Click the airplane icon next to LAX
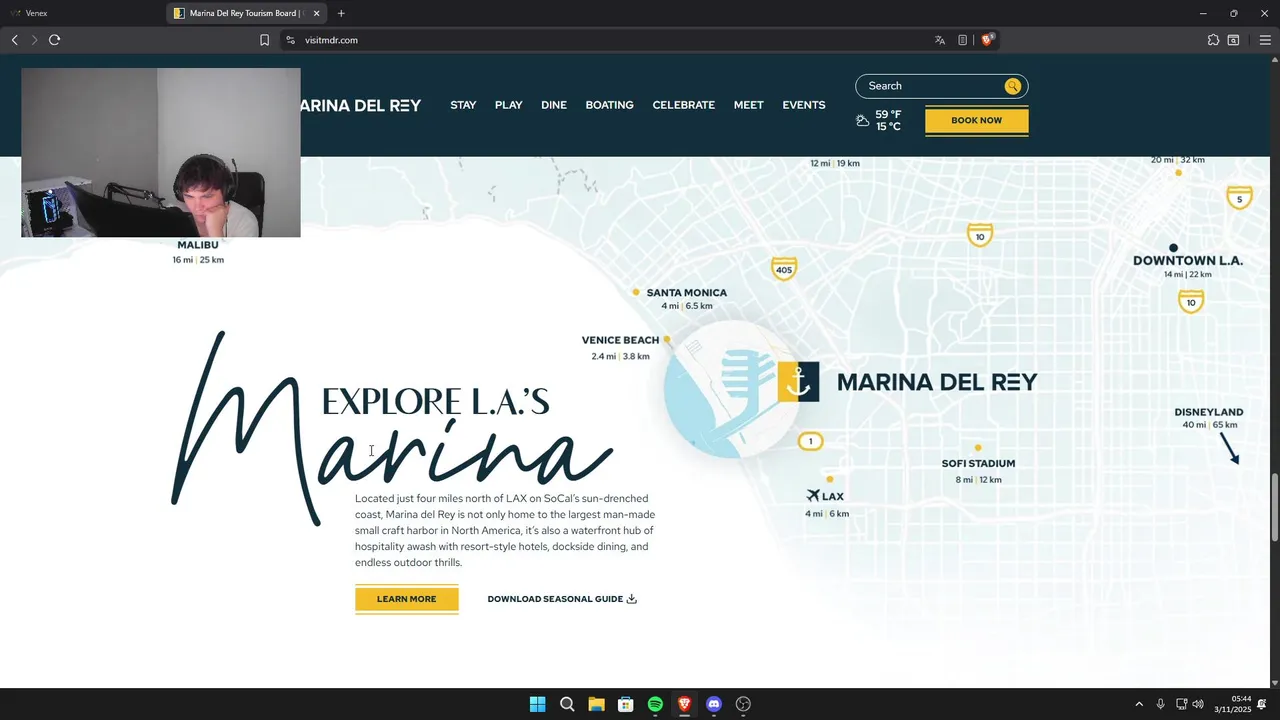The height and width of the screenshot is (720, 1280). (x=813, y=496)
